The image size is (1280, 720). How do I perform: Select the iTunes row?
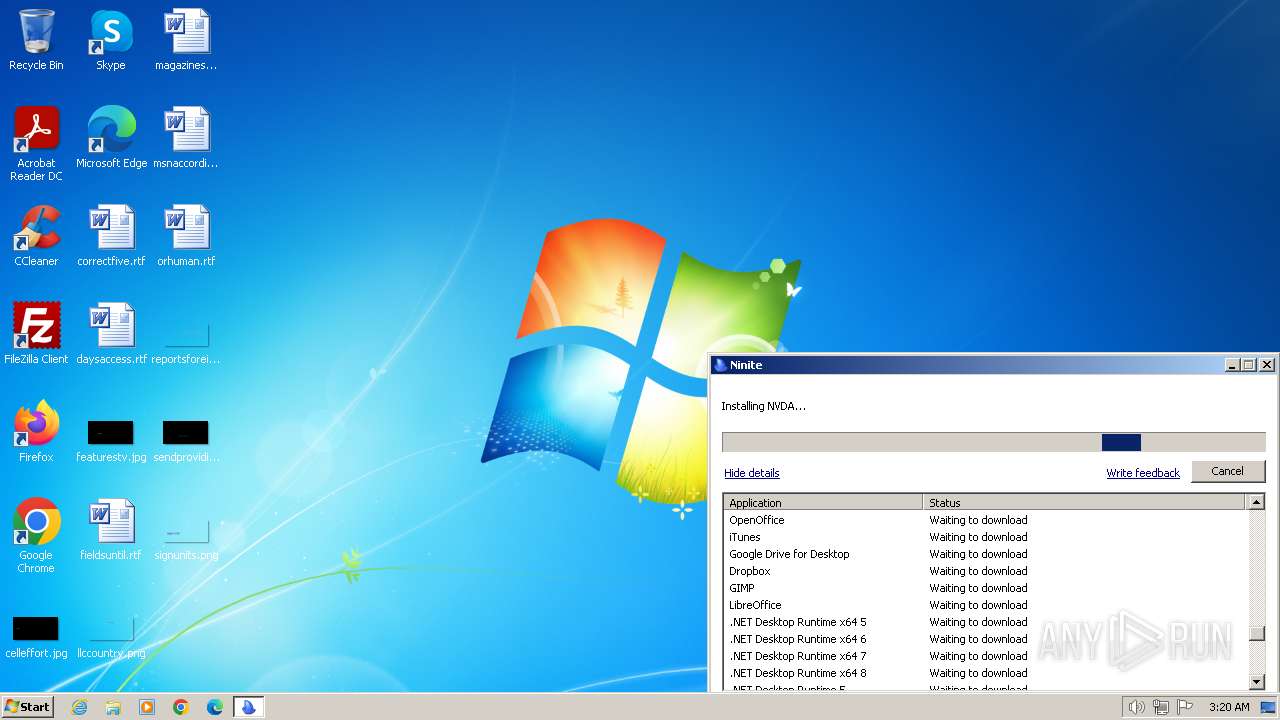[985, 537]
